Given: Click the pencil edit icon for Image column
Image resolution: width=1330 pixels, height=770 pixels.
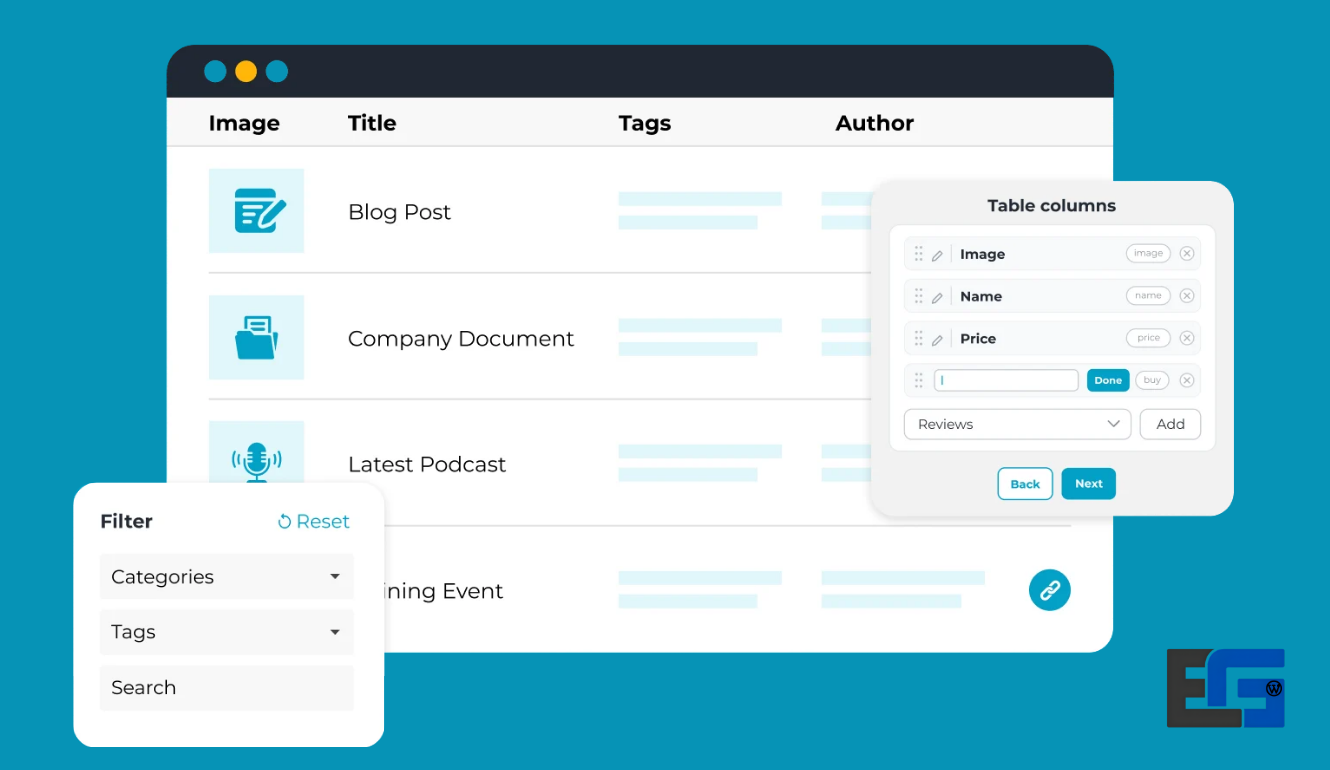Looking at the screenshot, I should [937, 255].
